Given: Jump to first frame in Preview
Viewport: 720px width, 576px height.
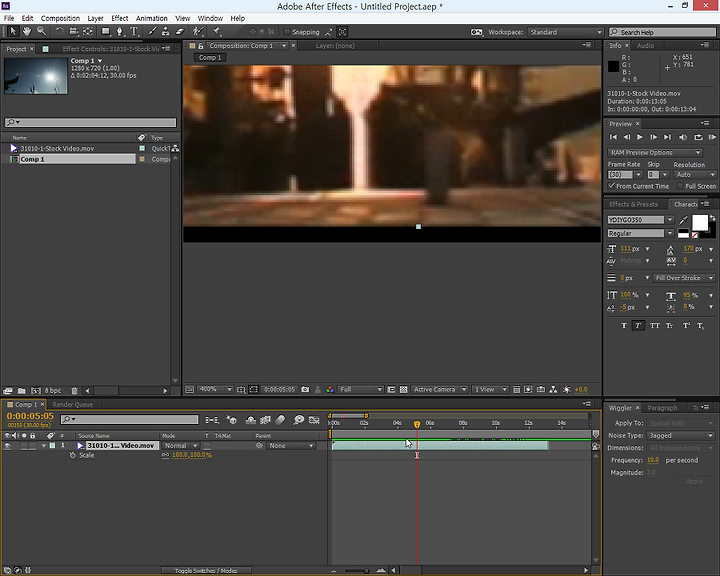Looking at the screenshot, I should pos(613,137).
